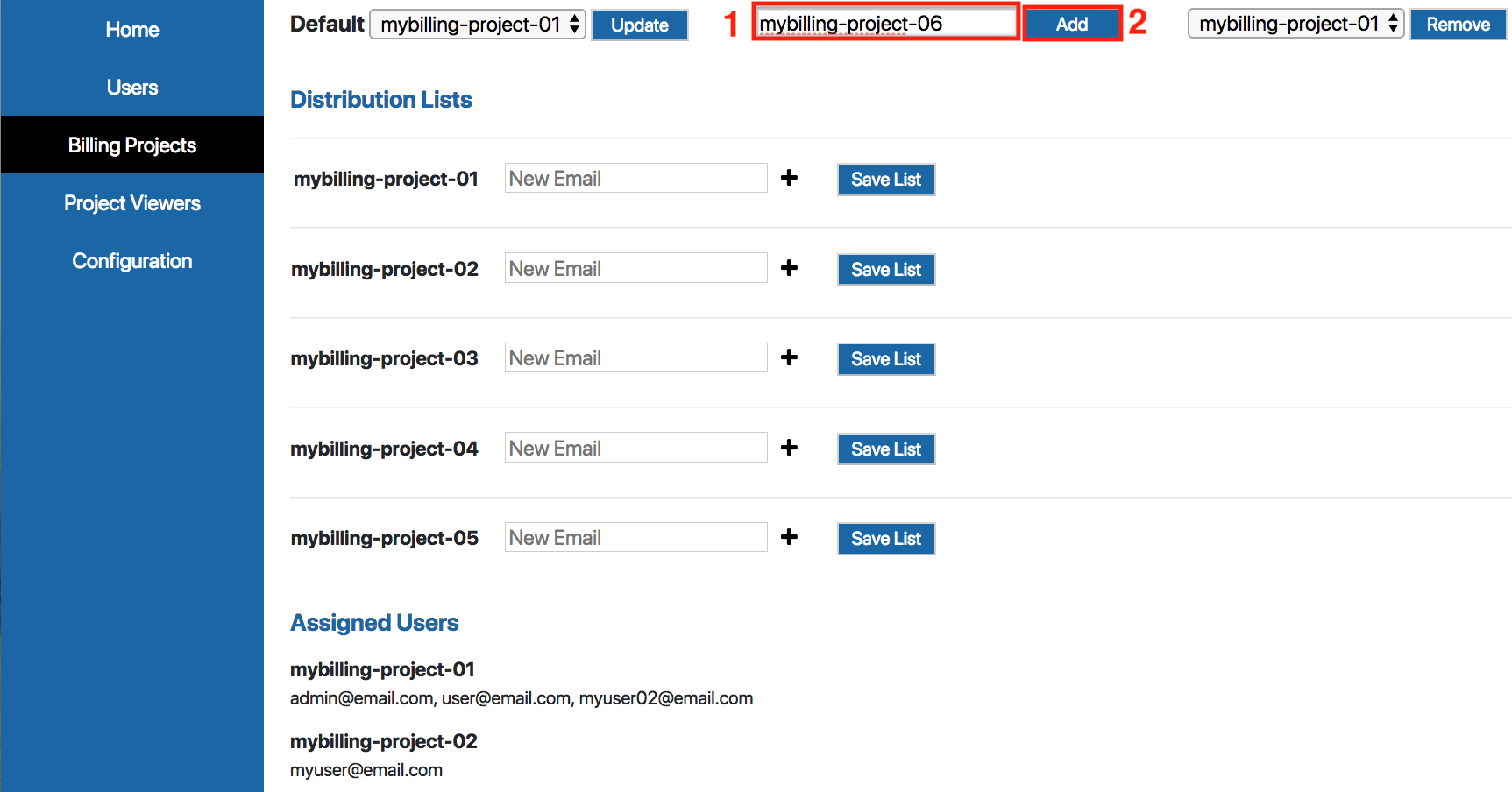The width and height of the screenshot is (1512, 792).
Task: Open the Default billing project dropdown
Action: pyautogui.click(x=478, y=25)
